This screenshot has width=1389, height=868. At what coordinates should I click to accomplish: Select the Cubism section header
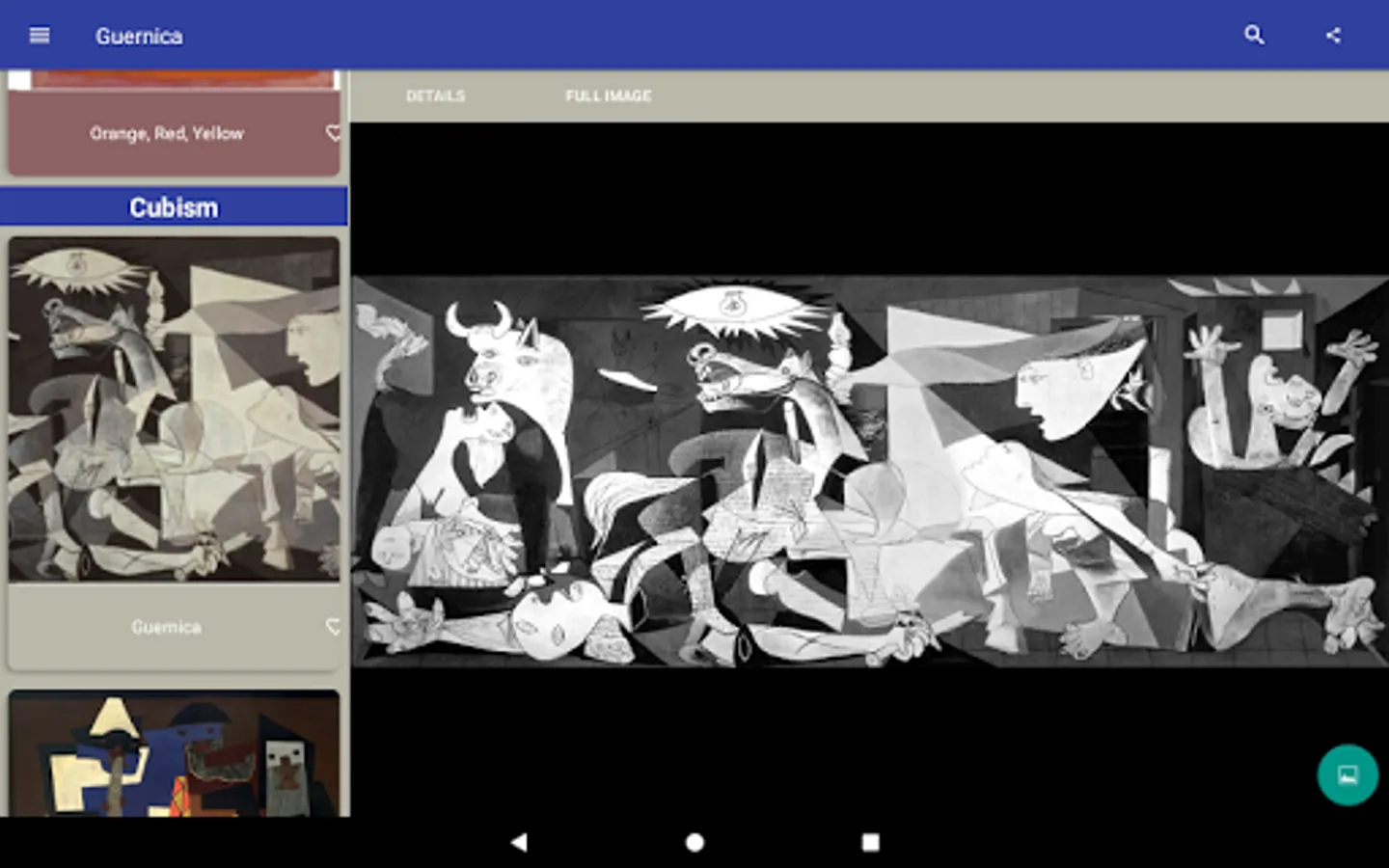[174, 207]
